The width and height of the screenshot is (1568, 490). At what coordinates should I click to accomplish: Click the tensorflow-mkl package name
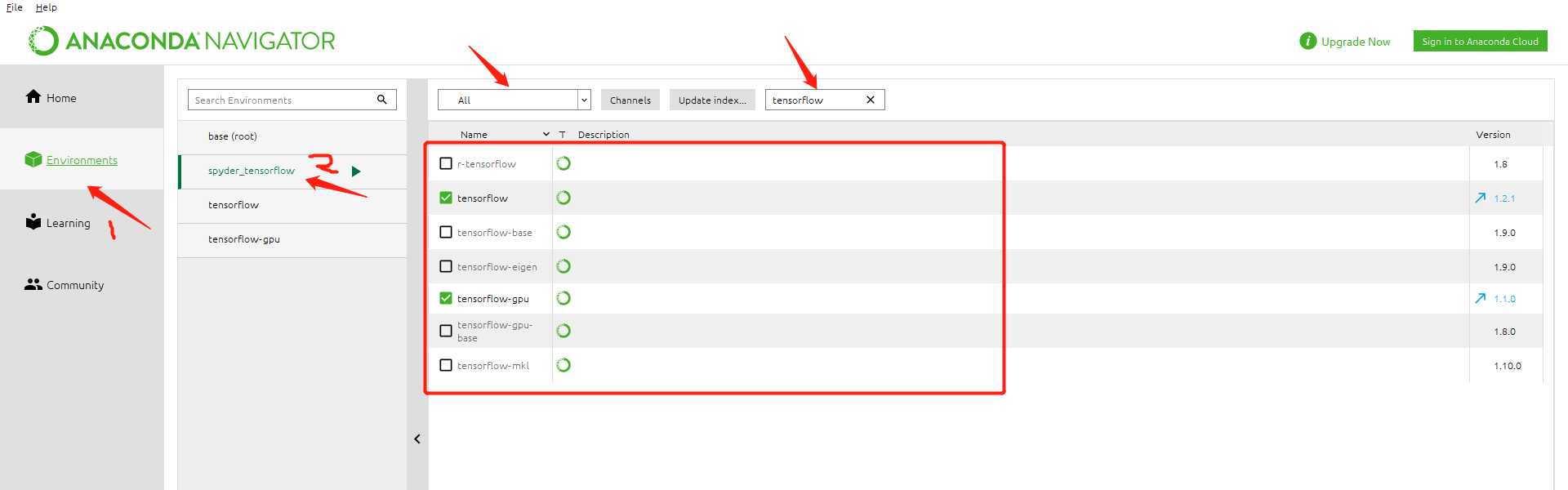(x=493, y=366)
